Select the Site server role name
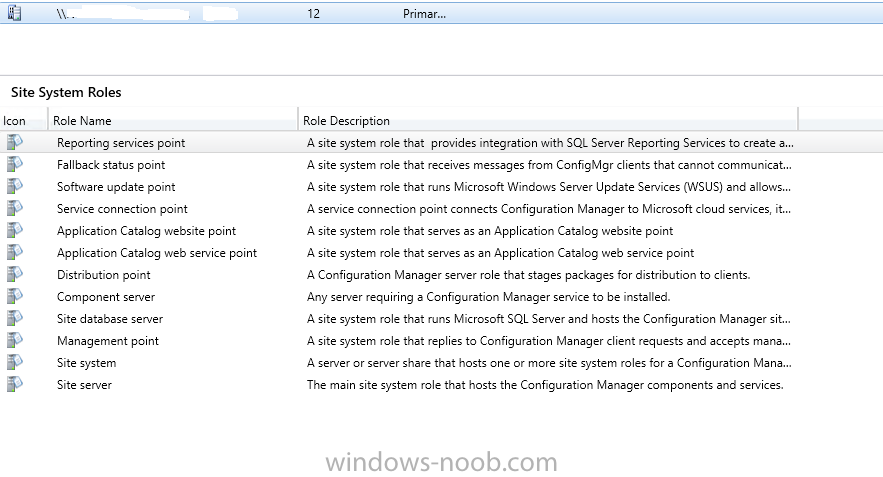 pos(84,385)
